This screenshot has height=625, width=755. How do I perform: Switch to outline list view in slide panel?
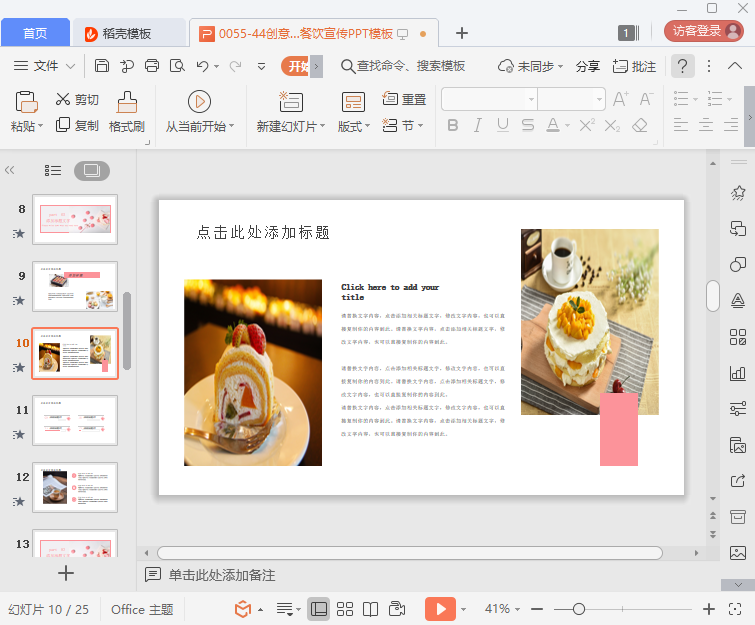click(53, 170)
